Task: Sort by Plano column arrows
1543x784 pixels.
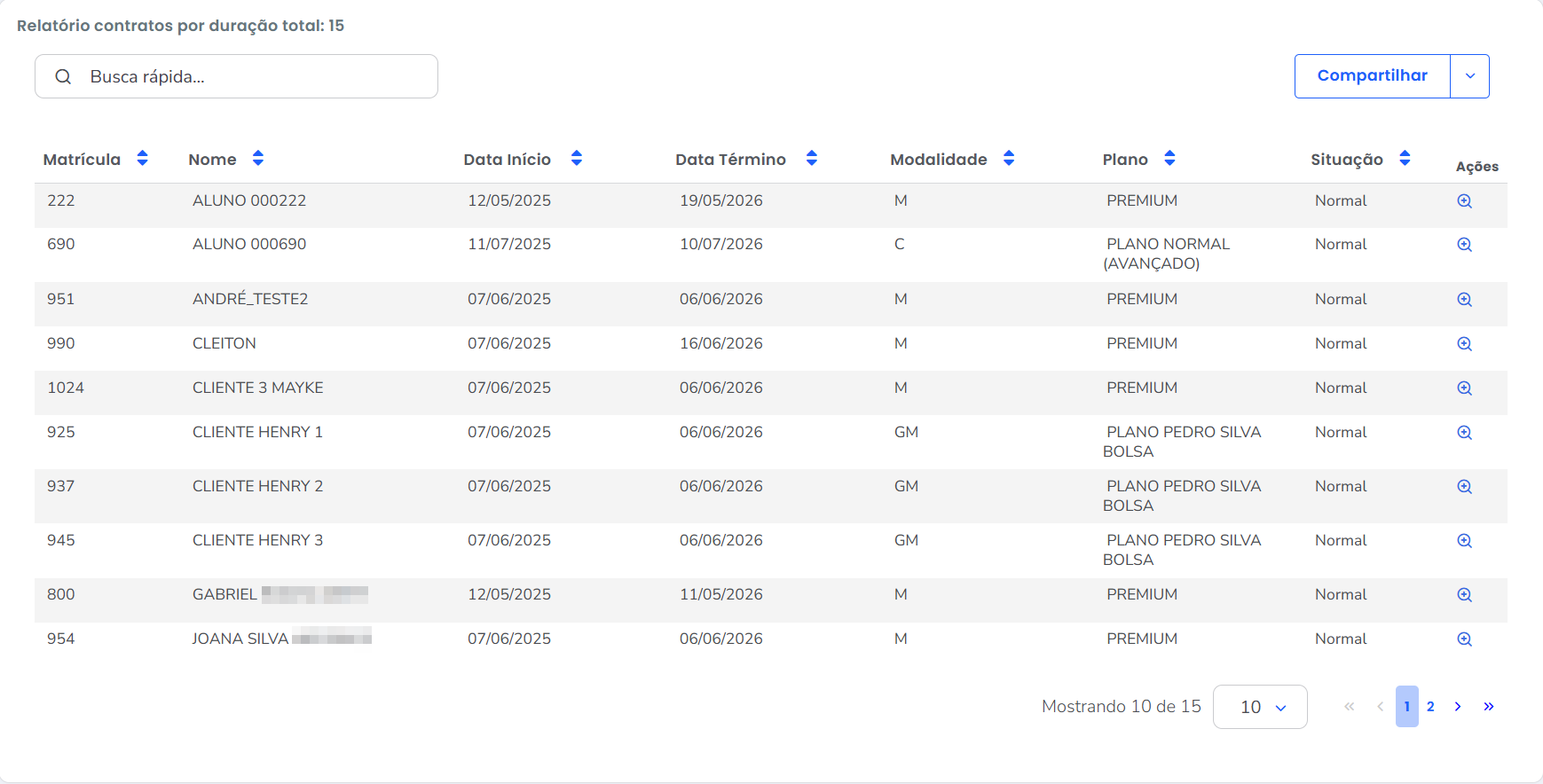Action: [1169, 159]
